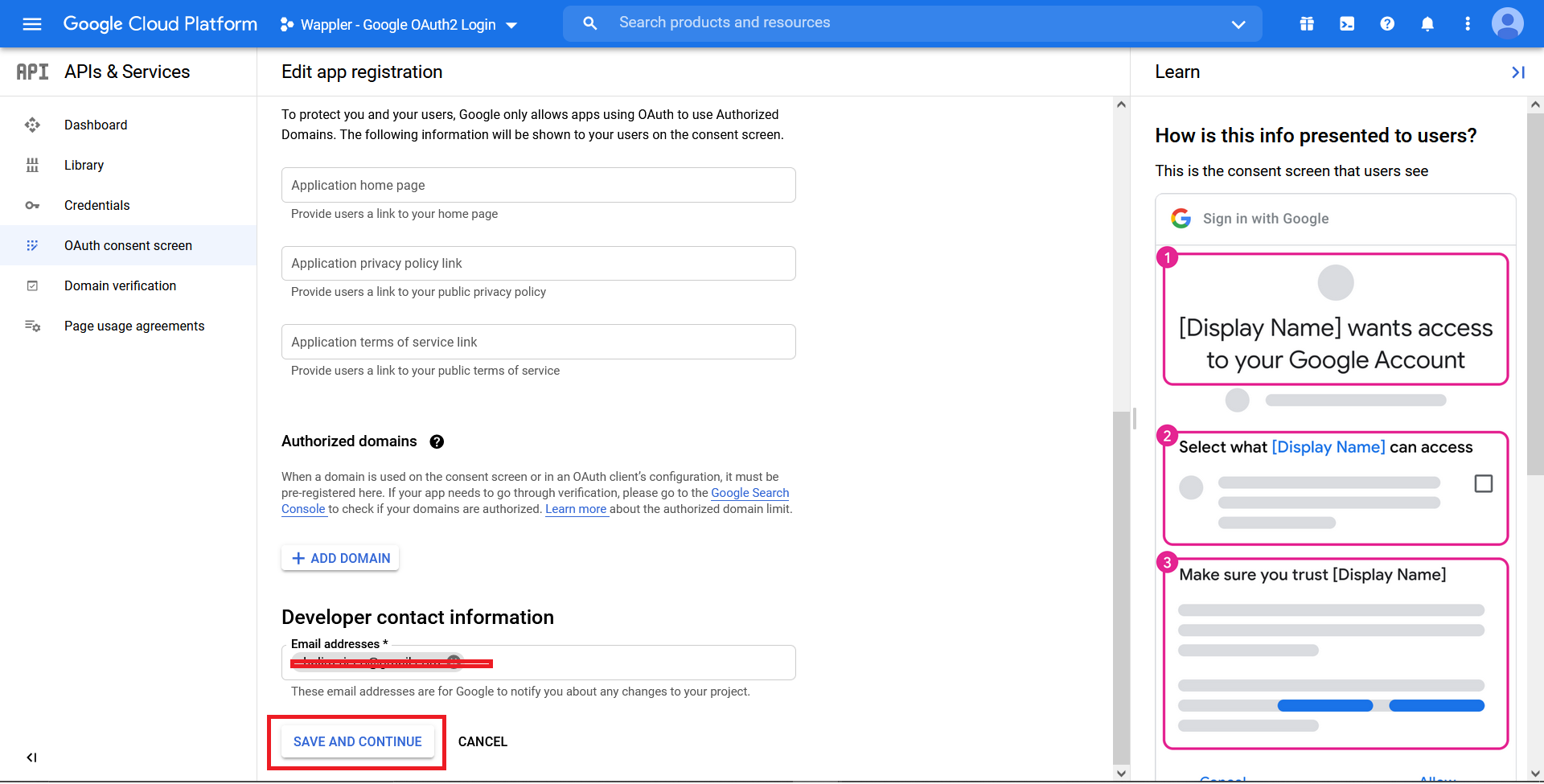Collapse the Learn panel
This screenshot has height=784, width=1544.
pos(1518,72)
